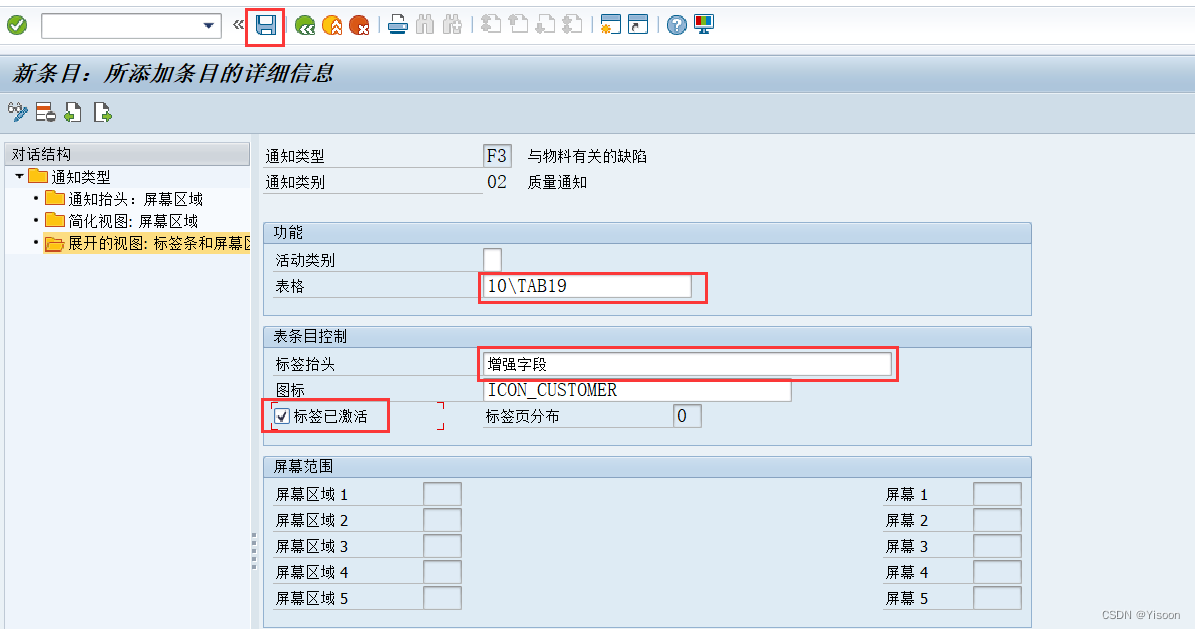The width and height of the screenshot is (1195, 629).
Task: Click the green Enter checkmark
Action: click(x=15, y=26)
